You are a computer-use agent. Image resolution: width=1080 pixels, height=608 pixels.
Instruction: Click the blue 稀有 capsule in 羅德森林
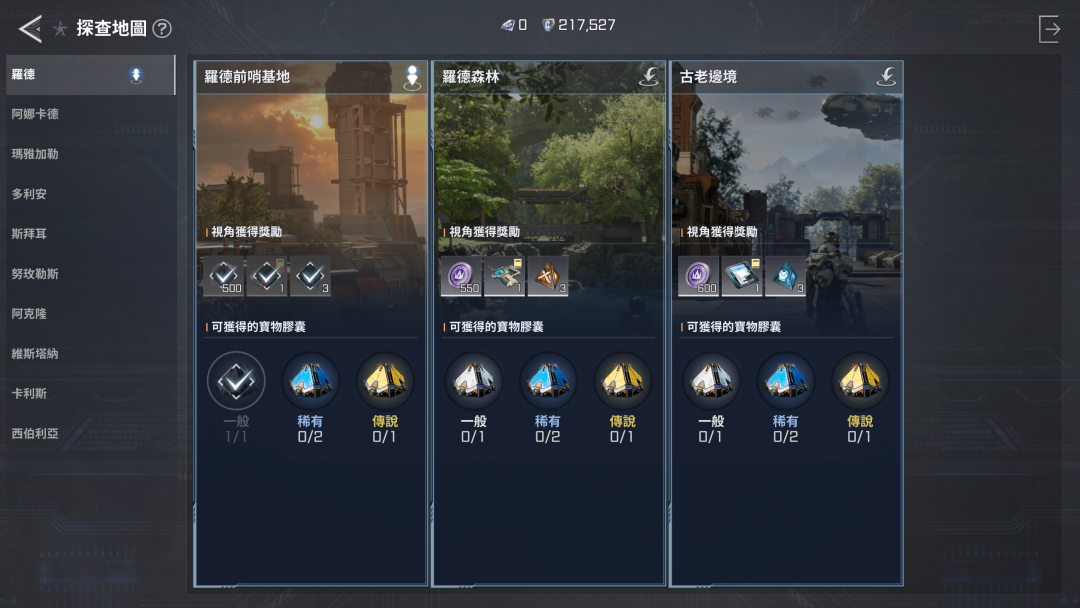548,381
